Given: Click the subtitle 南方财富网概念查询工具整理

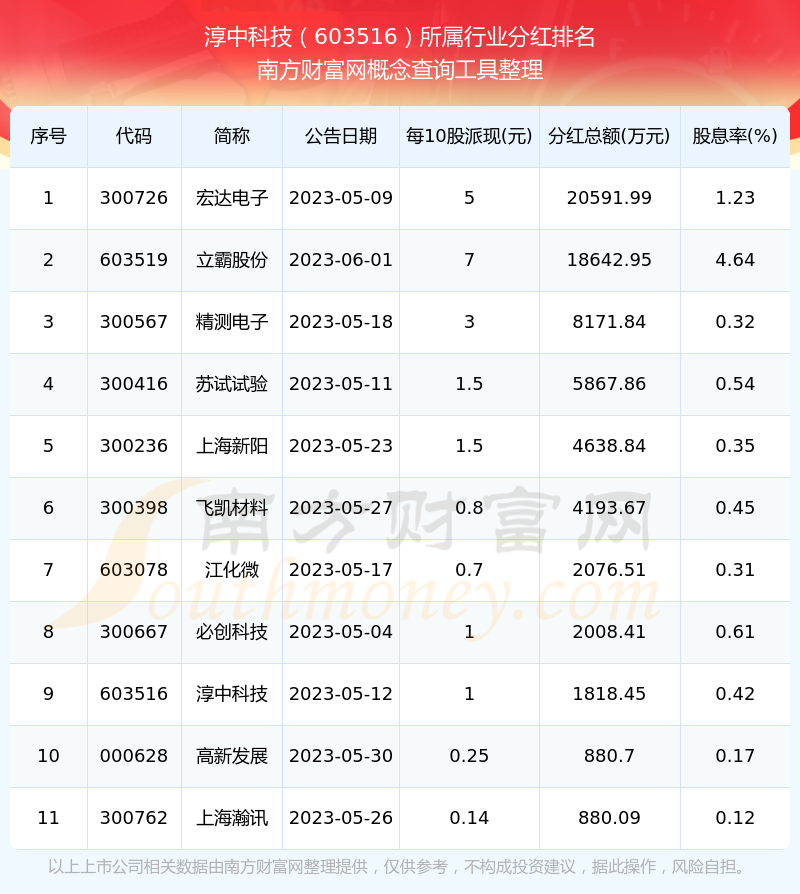Looking at the screenshot, I should [x=400, y=70].
